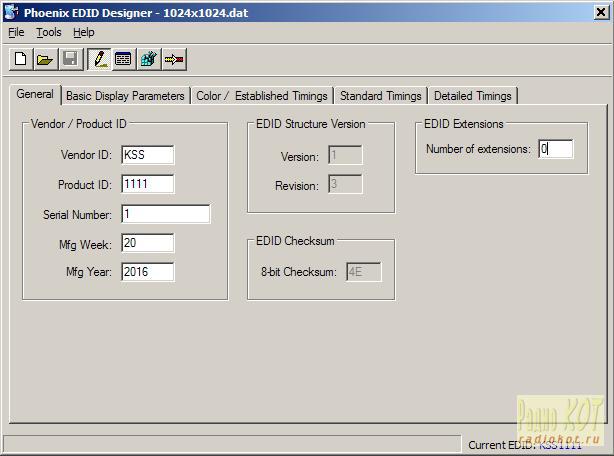Click the Revision label
Image resolution: width=614 pixels, height=456 pixels.
point(297,186)
